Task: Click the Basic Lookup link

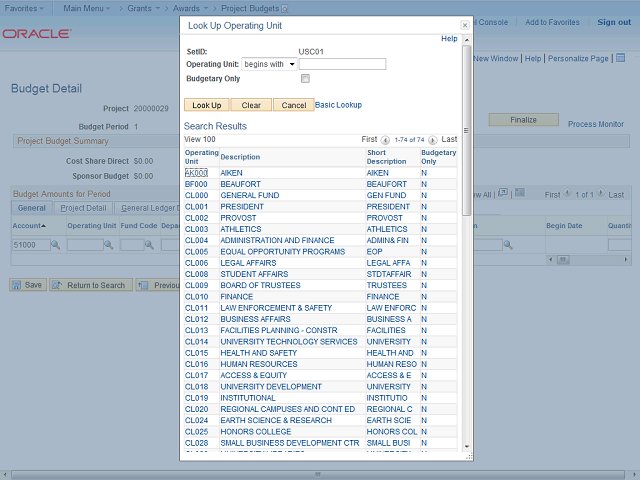Action: (338, 104)
